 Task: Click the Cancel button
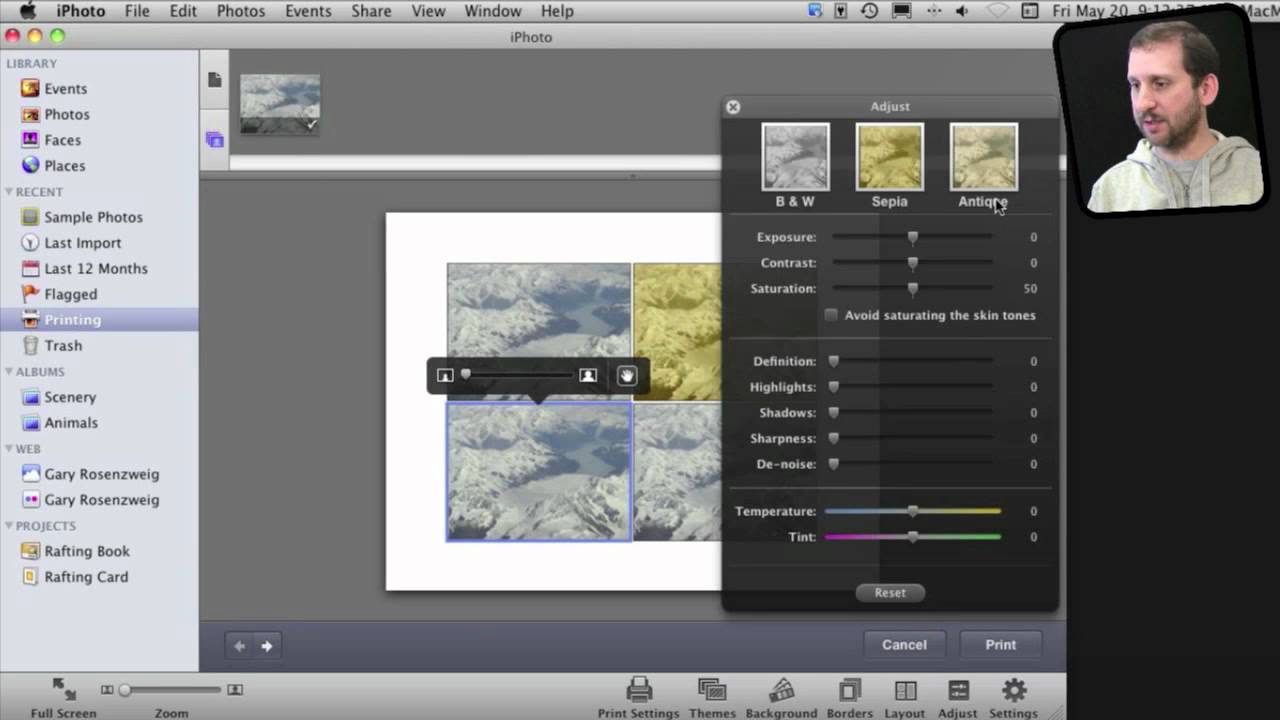tap(904, 645)
